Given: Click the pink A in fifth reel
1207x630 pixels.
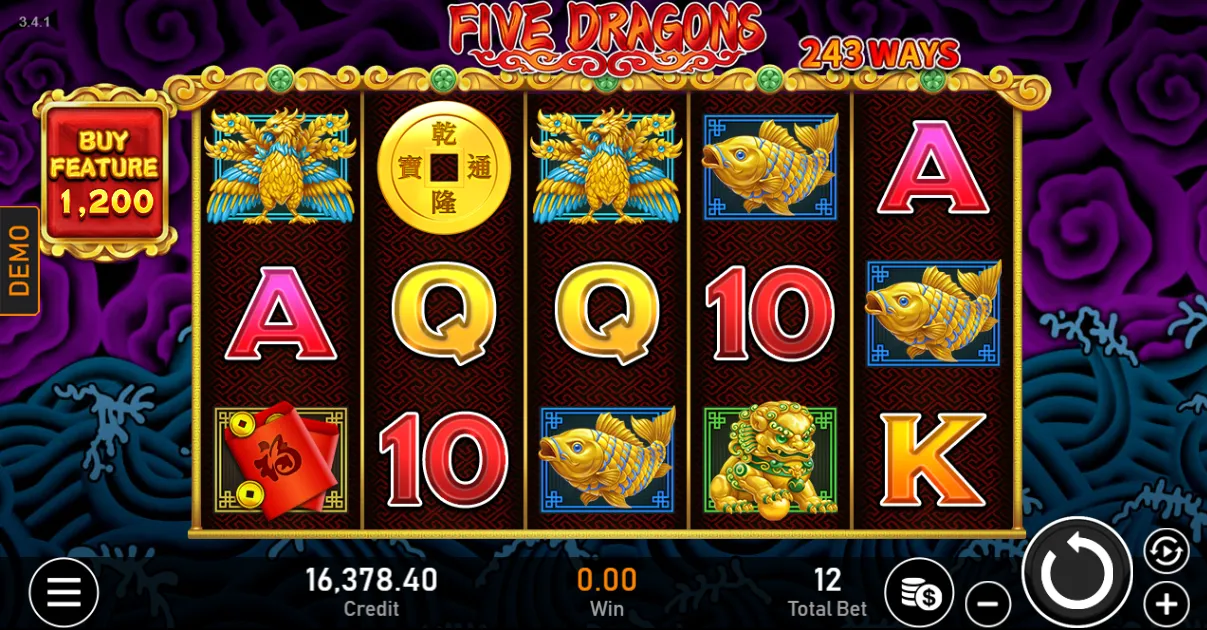Looking at the screenshot, I should pos(933,168).
